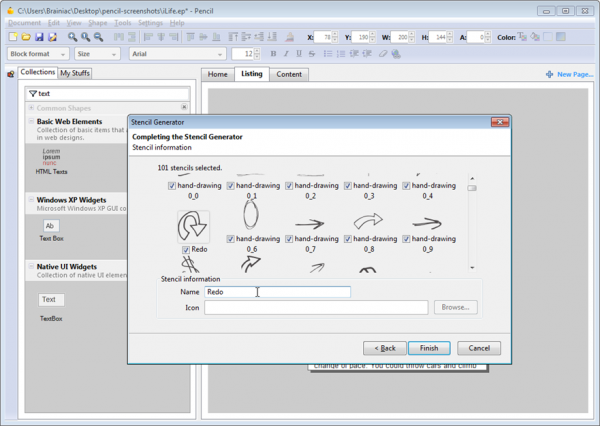Click the Finish button
Image resolution: width=600 pixels, height=426 pixels.
(429, 348)
